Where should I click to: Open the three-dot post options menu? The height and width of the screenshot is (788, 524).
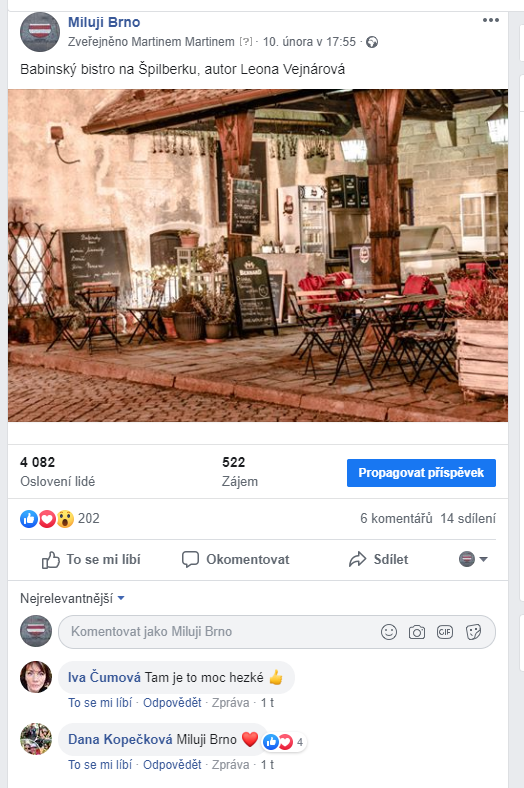490,20
